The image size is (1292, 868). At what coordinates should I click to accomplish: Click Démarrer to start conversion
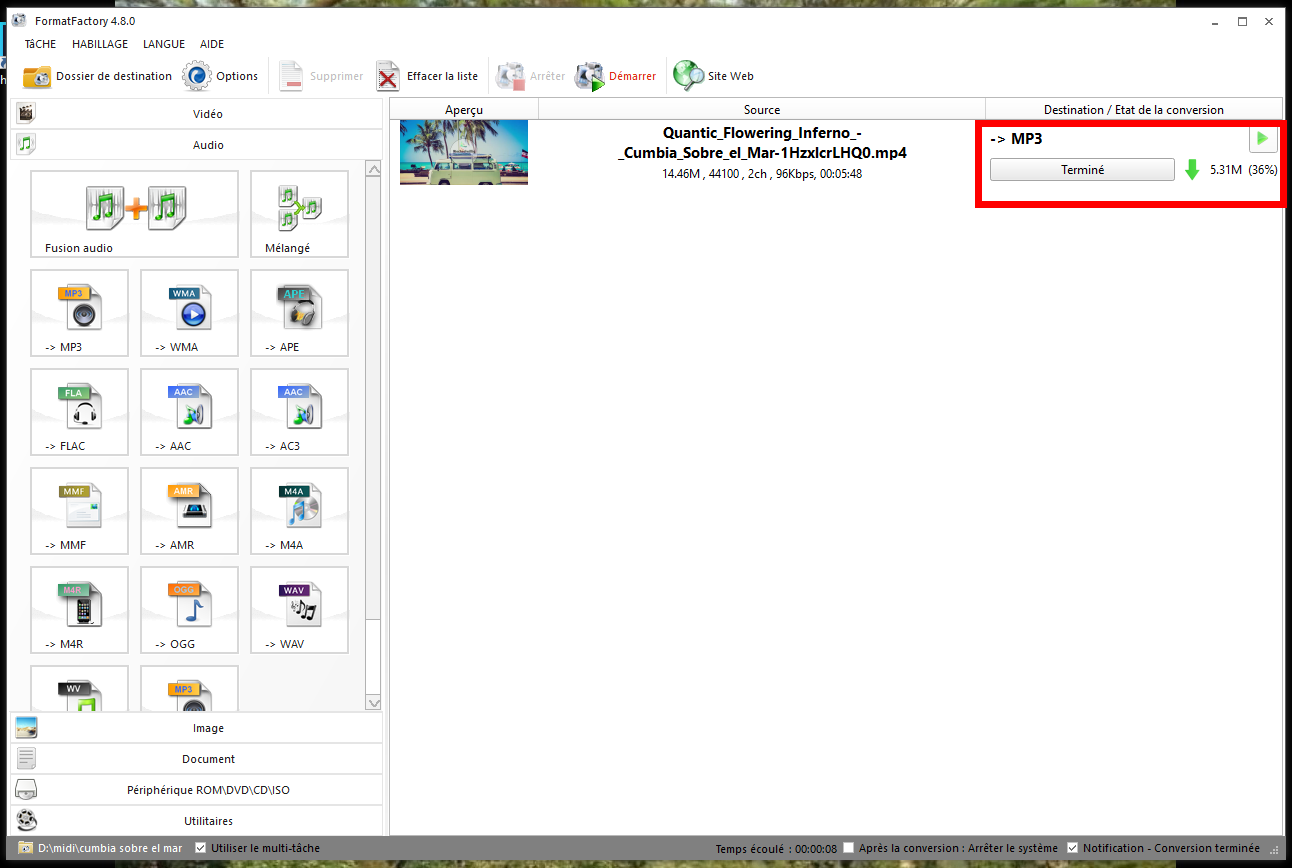click(x=617, y=76)
